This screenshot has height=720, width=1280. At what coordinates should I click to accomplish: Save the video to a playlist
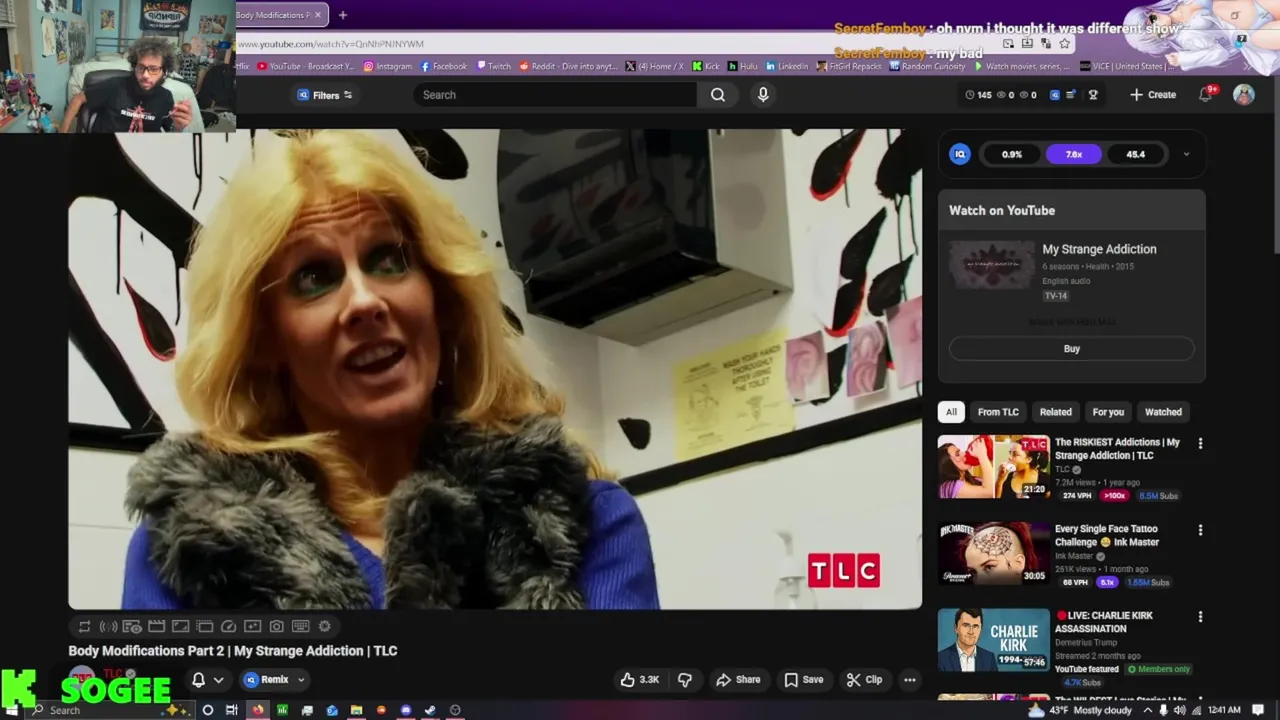804,680
